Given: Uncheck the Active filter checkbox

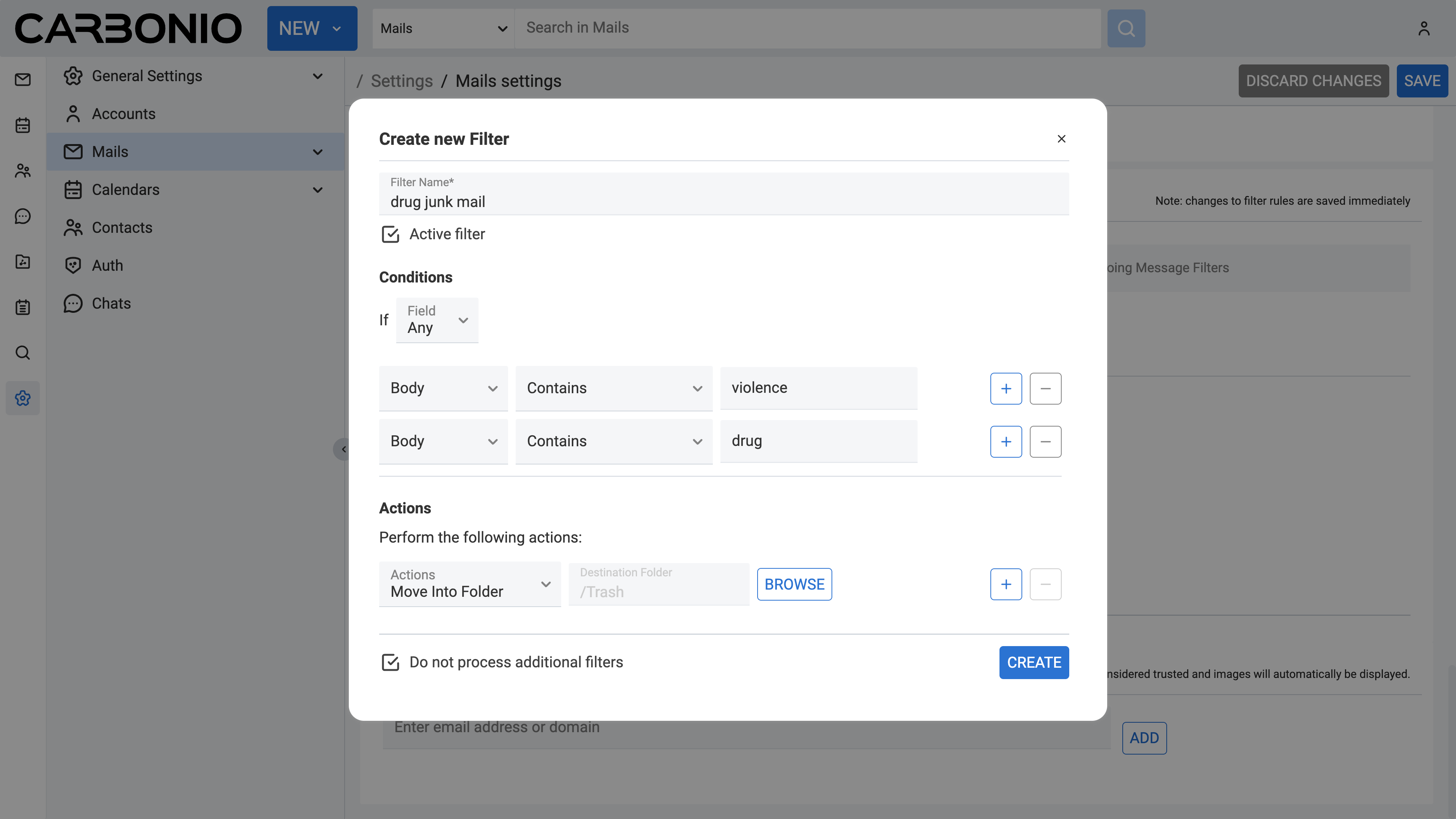Looking at the screenshot, I should (390, 234).
